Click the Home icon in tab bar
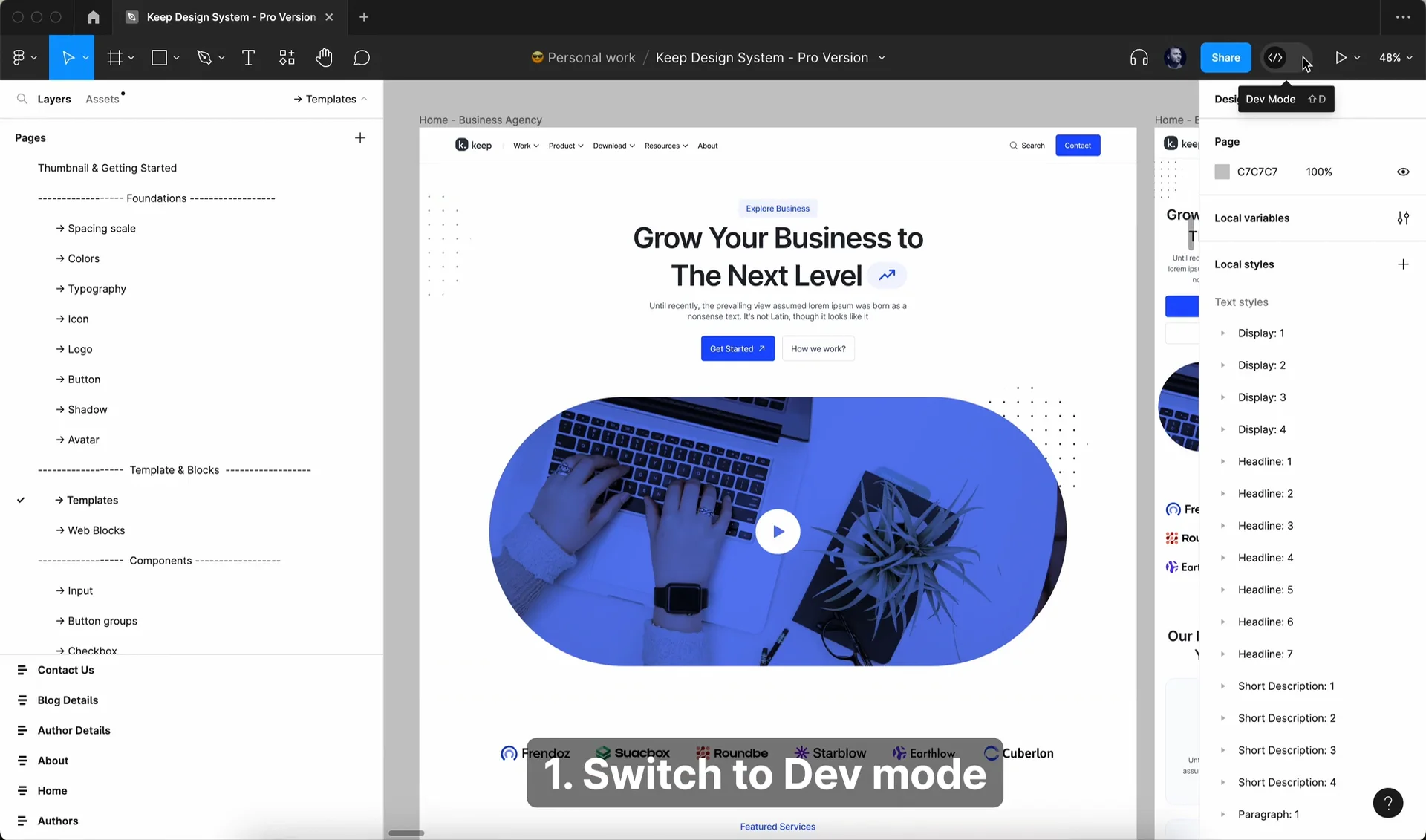Image resolution: width=1426 pixels, height=840 pixels. (93, 17)
